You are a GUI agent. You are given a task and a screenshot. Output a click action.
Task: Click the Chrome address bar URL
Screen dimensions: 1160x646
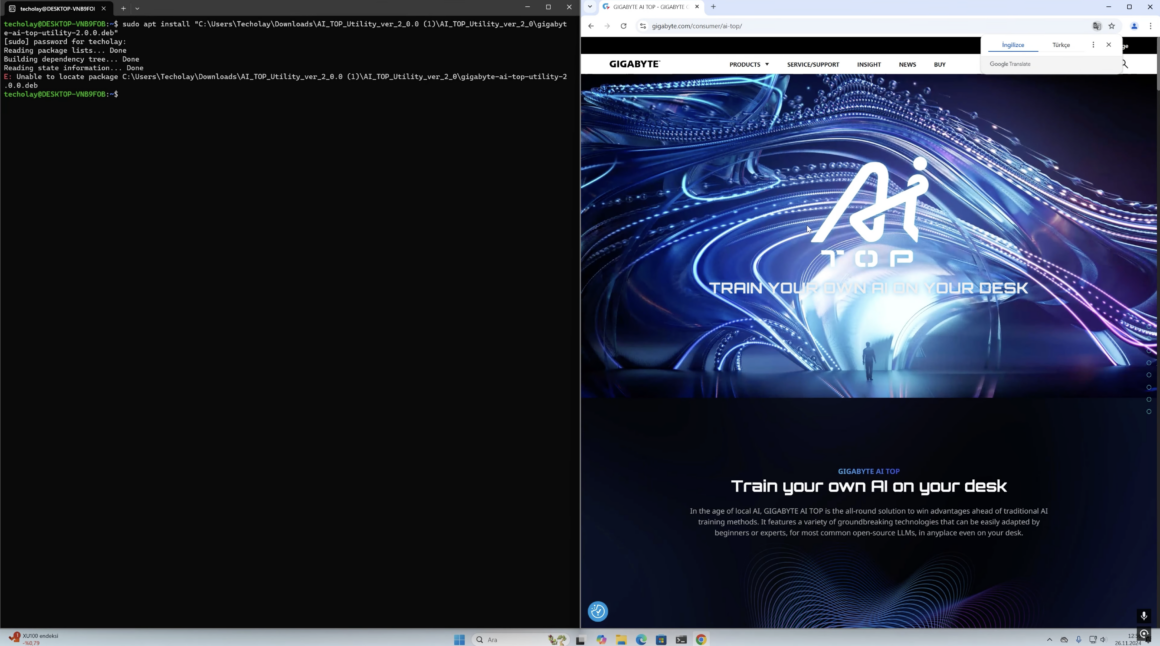pos(697,26)
